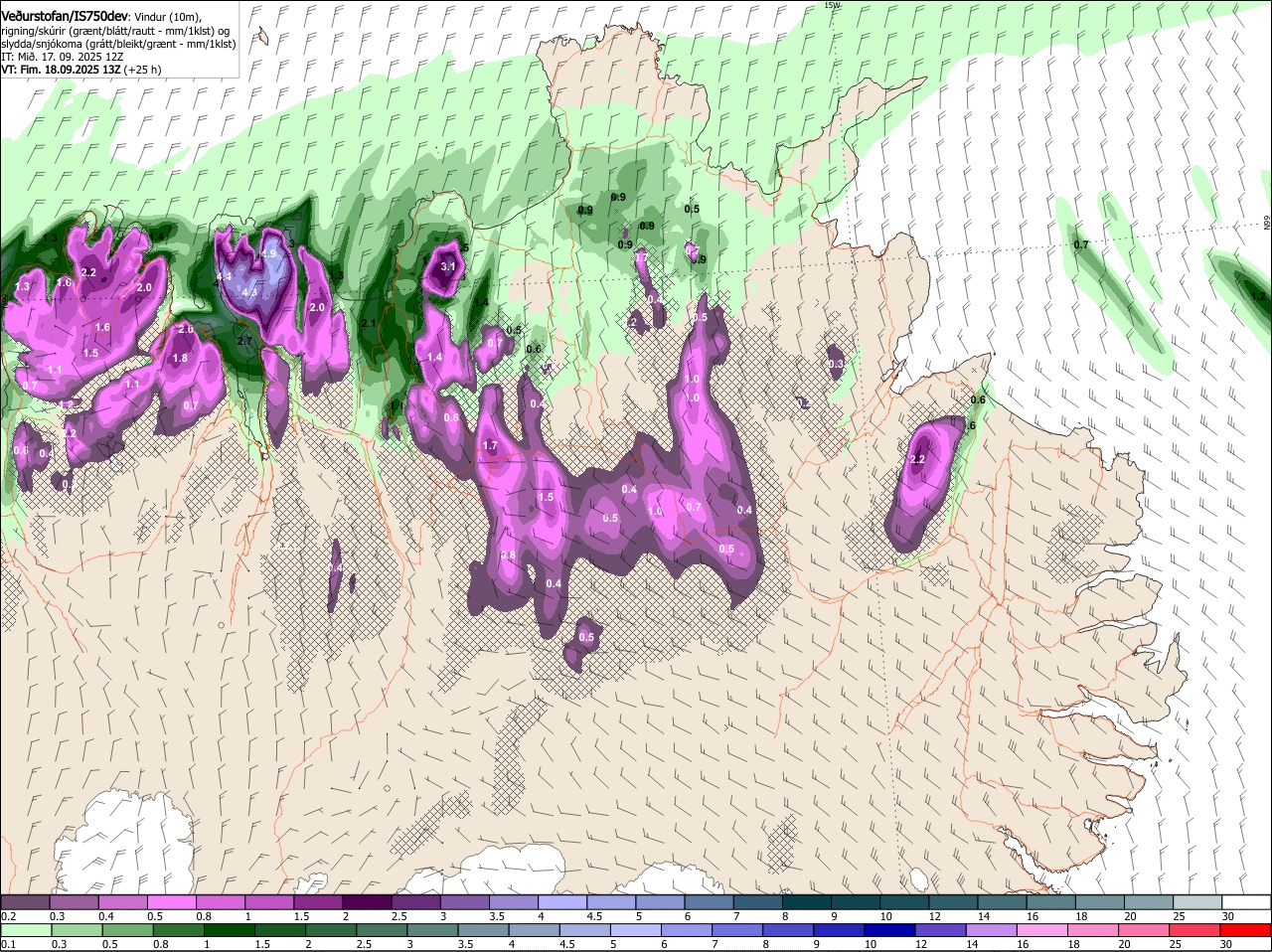Select the 1 swatch in the snow legend

(268, 901)
